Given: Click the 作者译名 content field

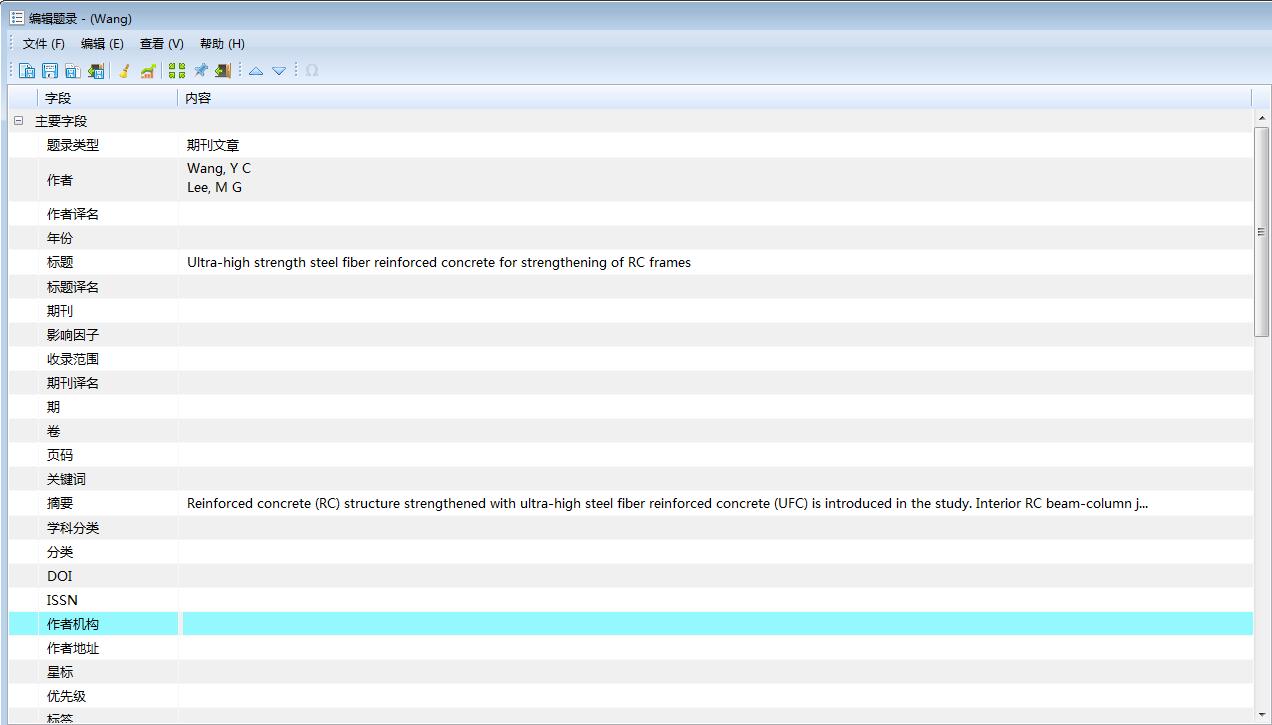Looking at the screenshot, I should 716,214.
